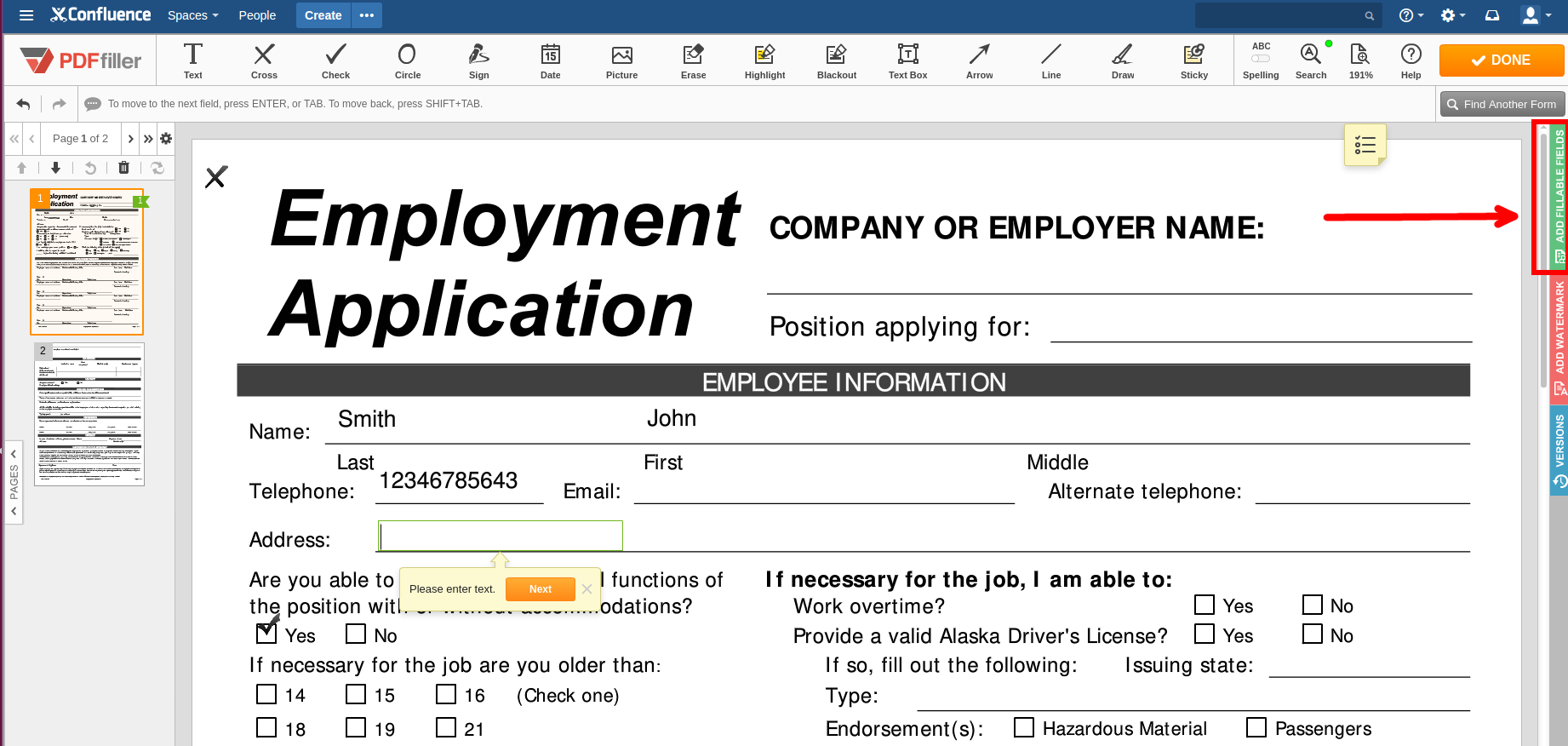Viewport: 1568px width, 746px height.
Task: Check the age 14 box
Action: [266, 694]
